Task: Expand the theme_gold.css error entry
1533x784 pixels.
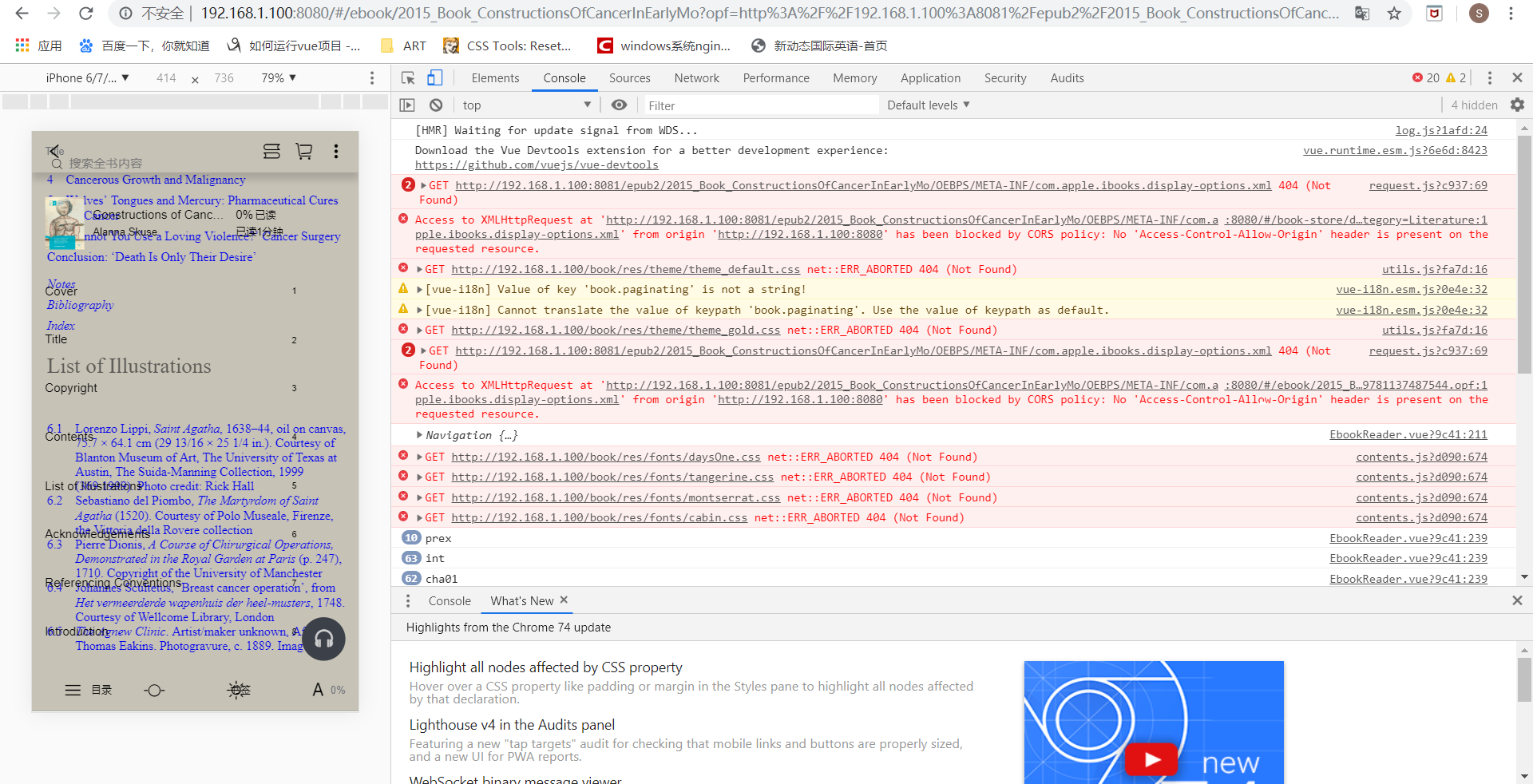Action: coord(420,331)
